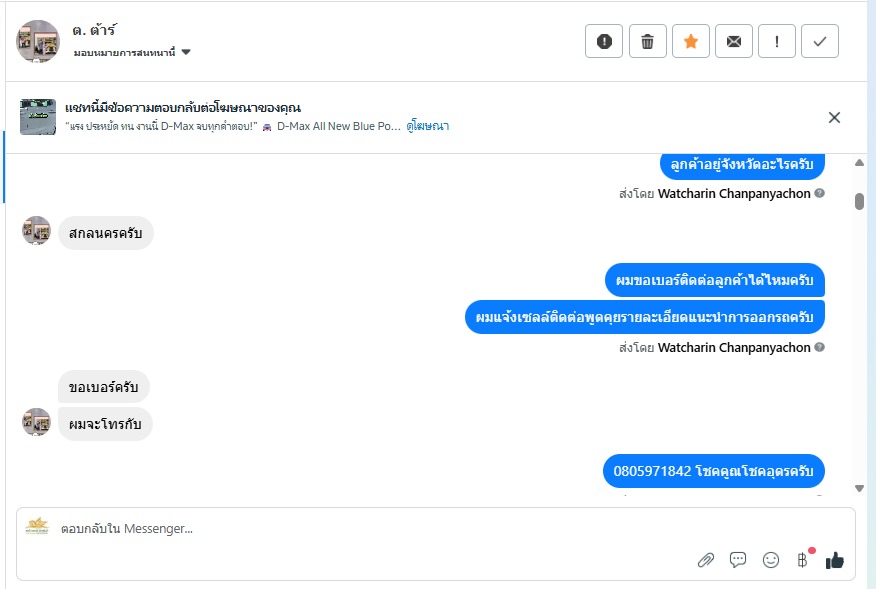The image size is (876, 589).
Task: Mark conversation unread with envelope icon
Action: [x=733, y=41]
